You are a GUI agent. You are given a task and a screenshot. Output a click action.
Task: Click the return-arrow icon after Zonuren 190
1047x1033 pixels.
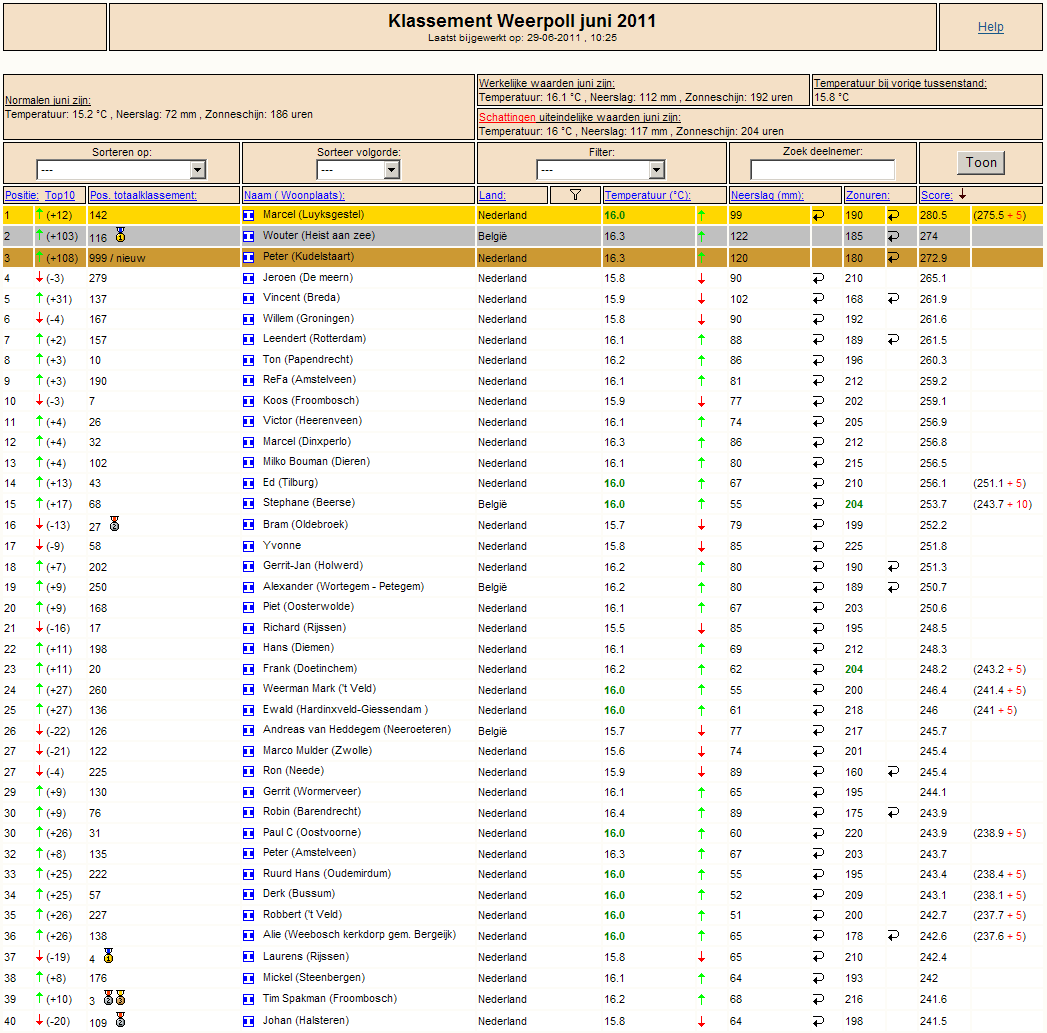pos(893,215)
